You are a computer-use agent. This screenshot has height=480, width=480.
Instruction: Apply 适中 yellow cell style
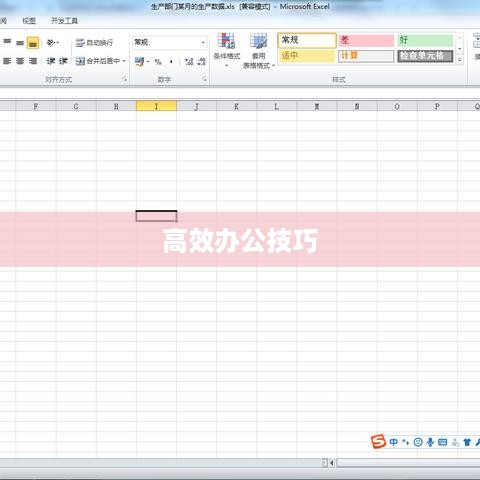[307, 56]
